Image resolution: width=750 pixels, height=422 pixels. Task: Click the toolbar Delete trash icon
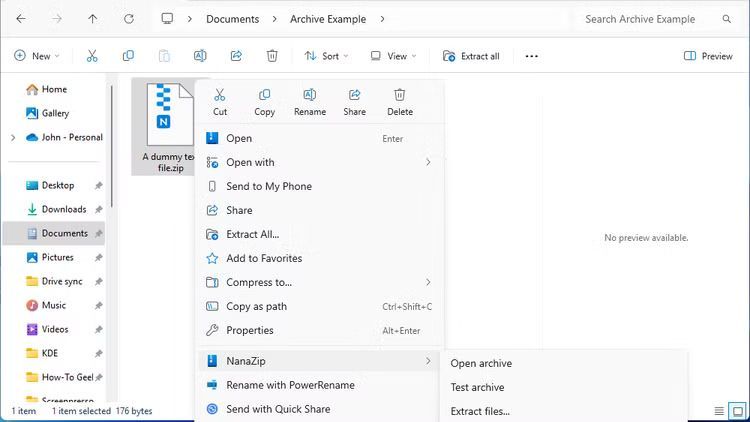point(272,56)
